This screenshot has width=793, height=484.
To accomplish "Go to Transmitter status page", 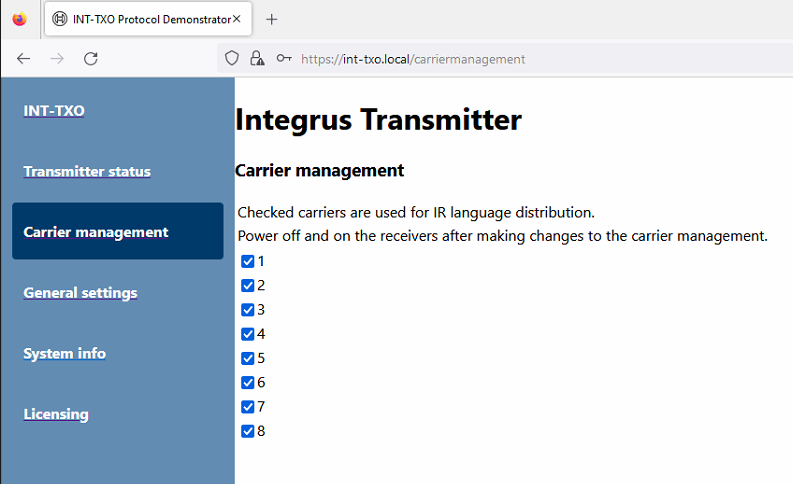I will [87, 171].
